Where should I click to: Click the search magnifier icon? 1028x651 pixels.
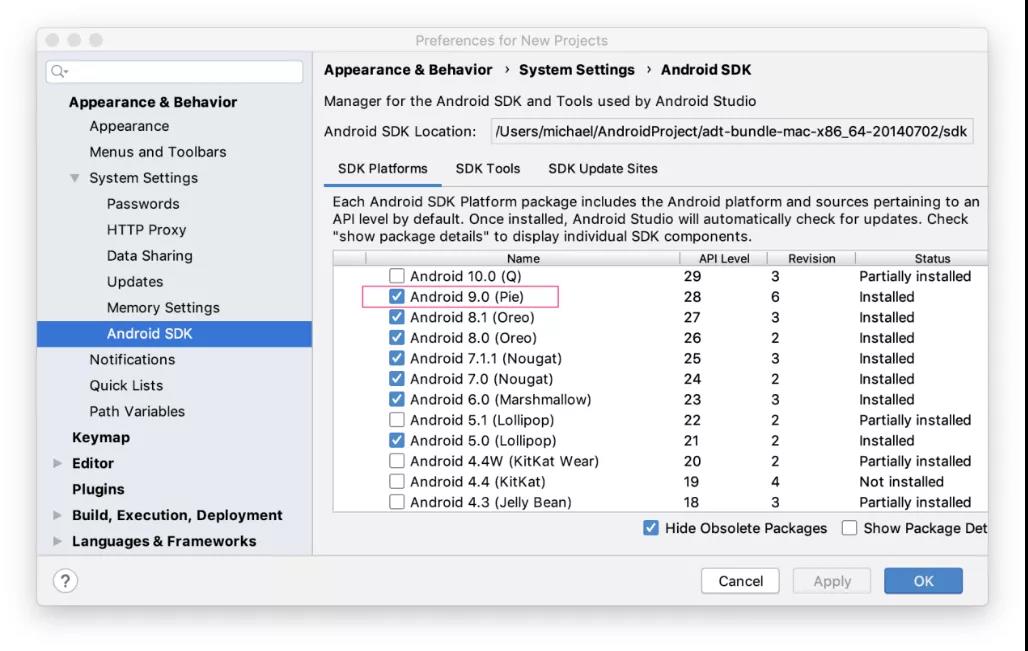tap(59, 71)
